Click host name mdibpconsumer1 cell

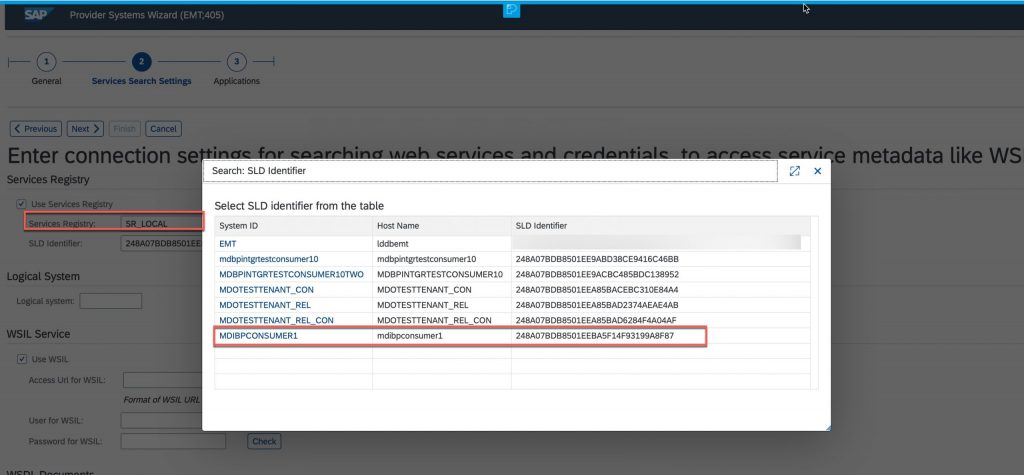(x=409, y=336)
